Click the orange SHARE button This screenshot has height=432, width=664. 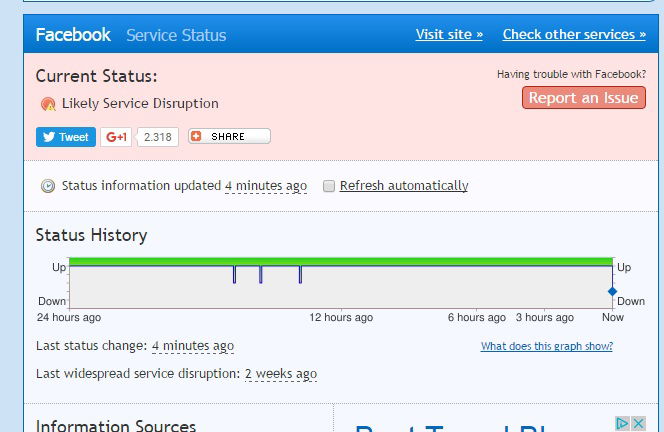(229, 136)
